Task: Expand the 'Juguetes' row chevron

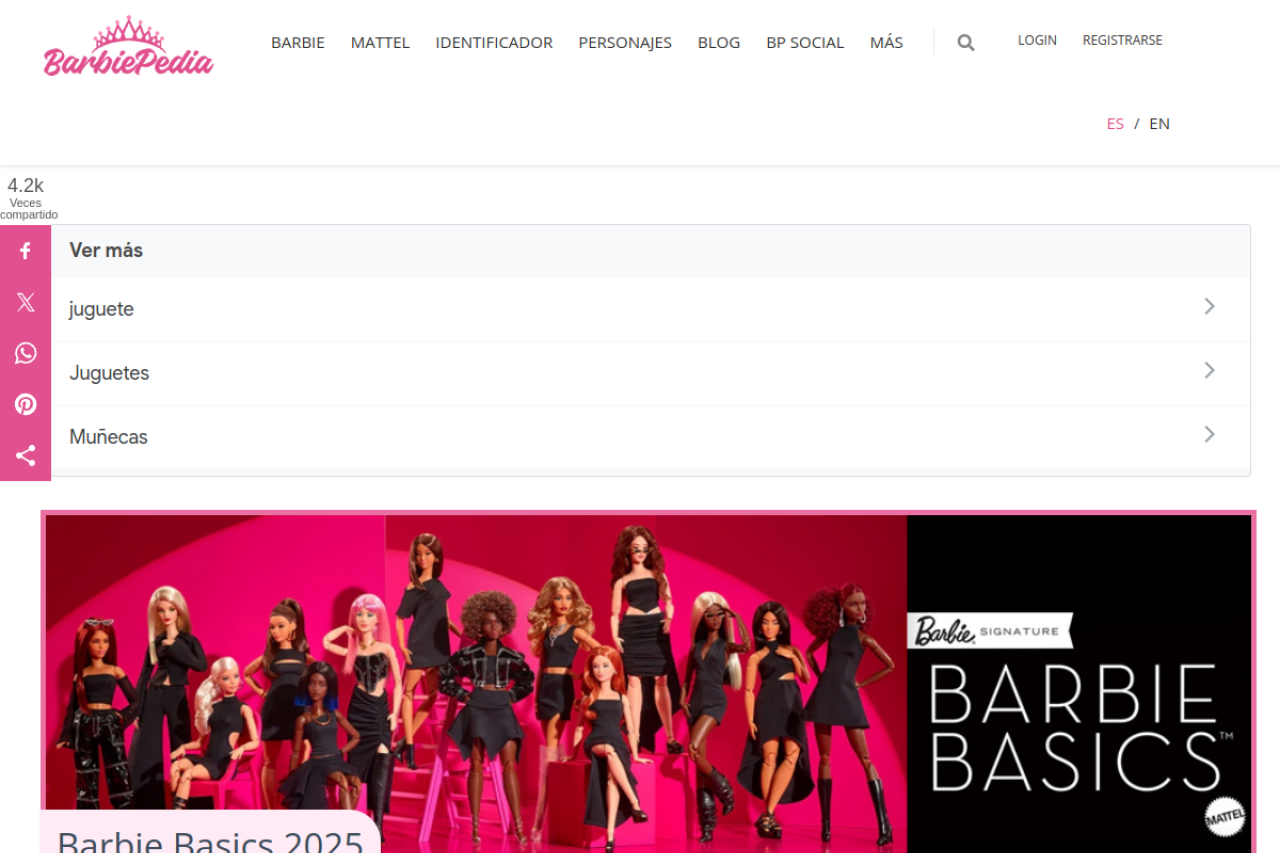Action: (1209, 370)
